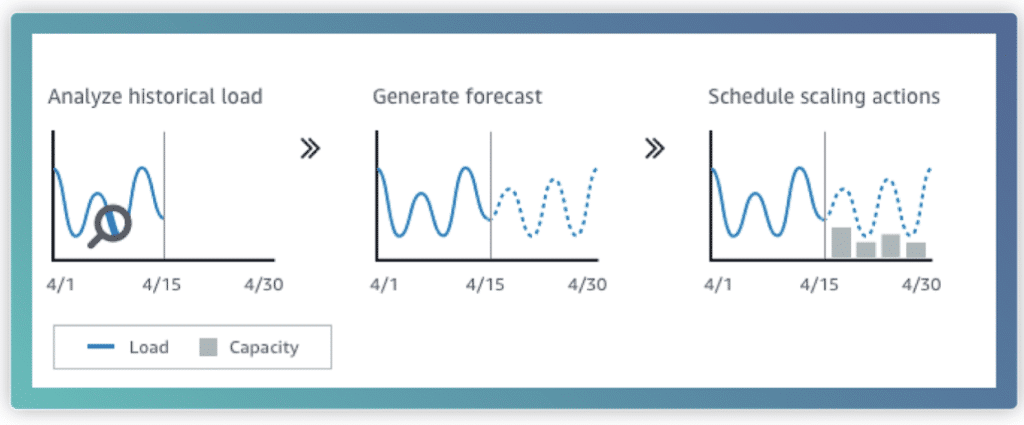Select the blue Load line legend icon
Image resolution: width=1024 pixels, height=425 pixels.
coord(101,347)
